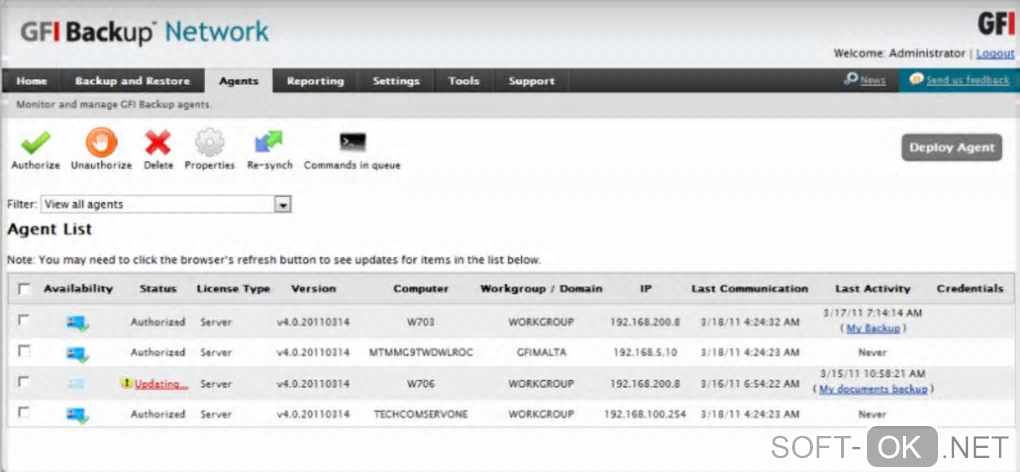The image size is (1020, 472).
Task: Sort by Workgroup / Domain column header
Action: point(541,289)
